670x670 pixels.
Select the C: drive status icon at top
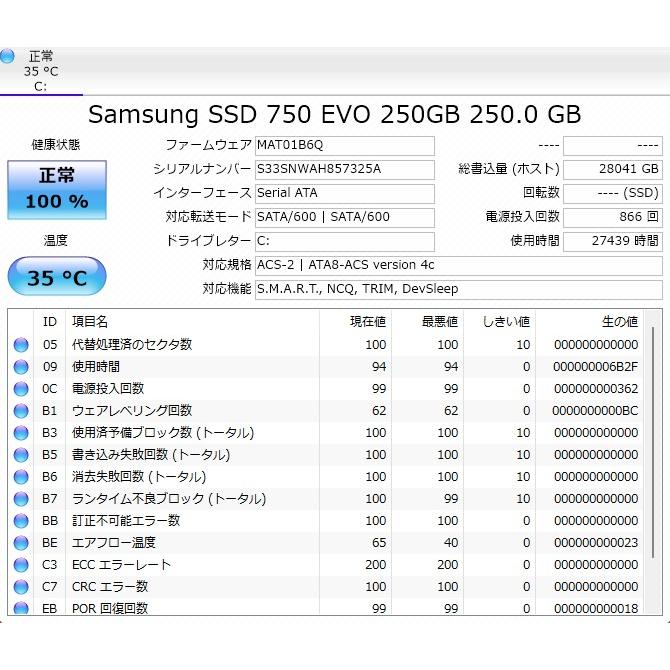[x=7, y=56]
